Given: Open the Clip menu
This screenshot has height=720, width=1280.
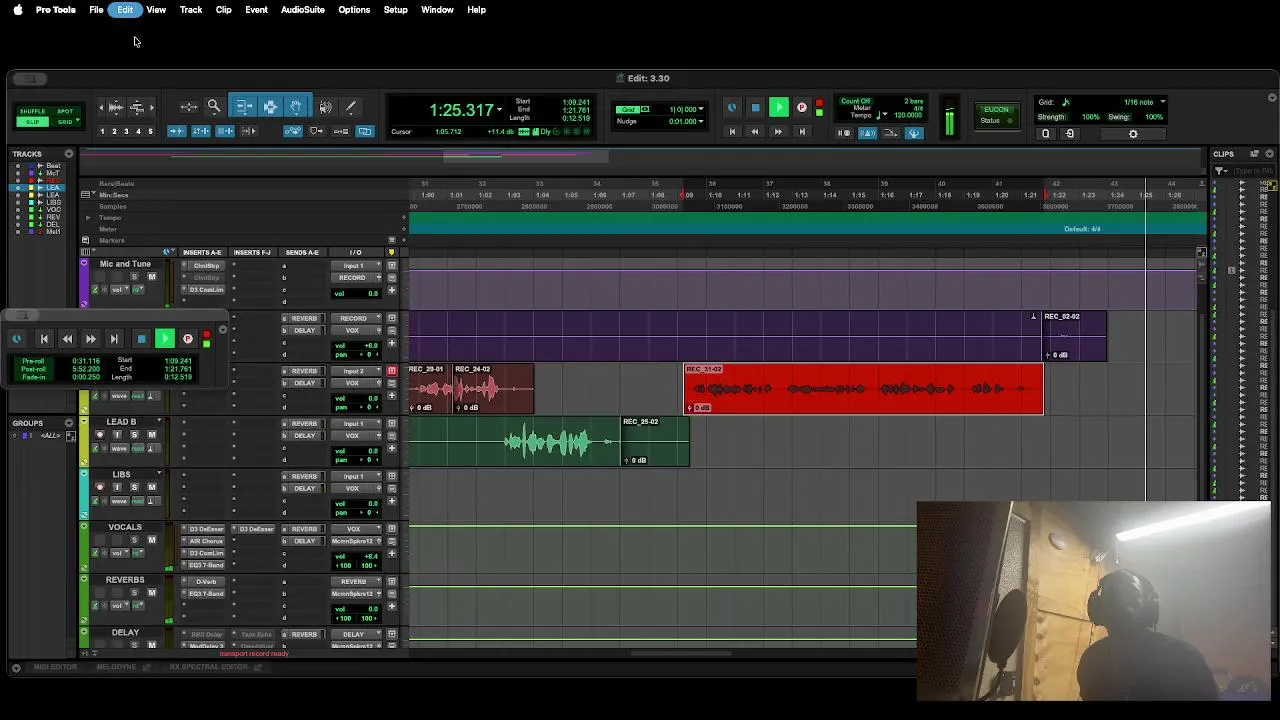Looking at the screenshot, I should [223, 10].
